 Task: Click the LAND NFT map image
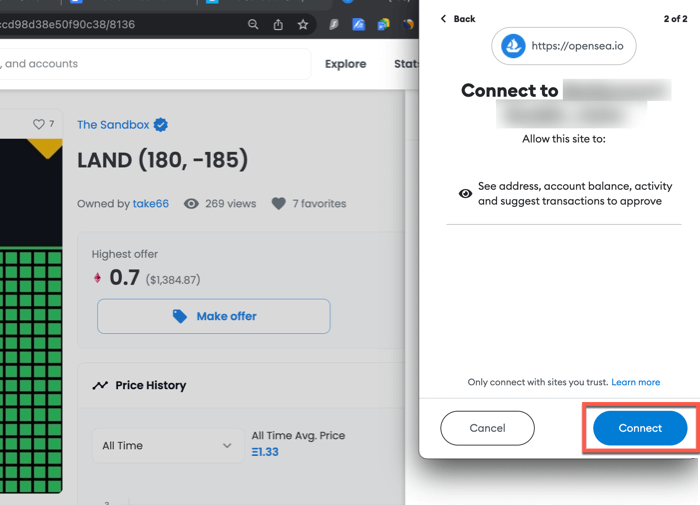click(31, 316)
